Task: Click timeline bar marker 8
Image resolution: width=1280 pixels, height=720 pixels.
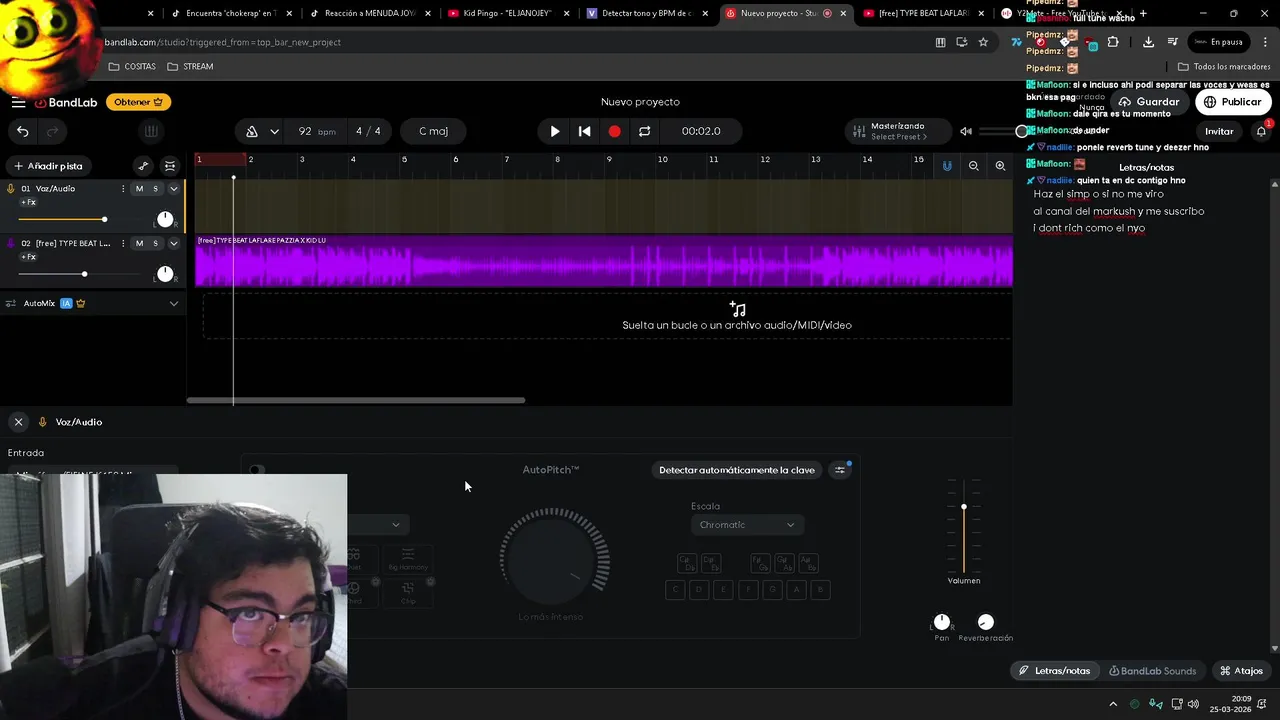Action: [x=558, y=160]
